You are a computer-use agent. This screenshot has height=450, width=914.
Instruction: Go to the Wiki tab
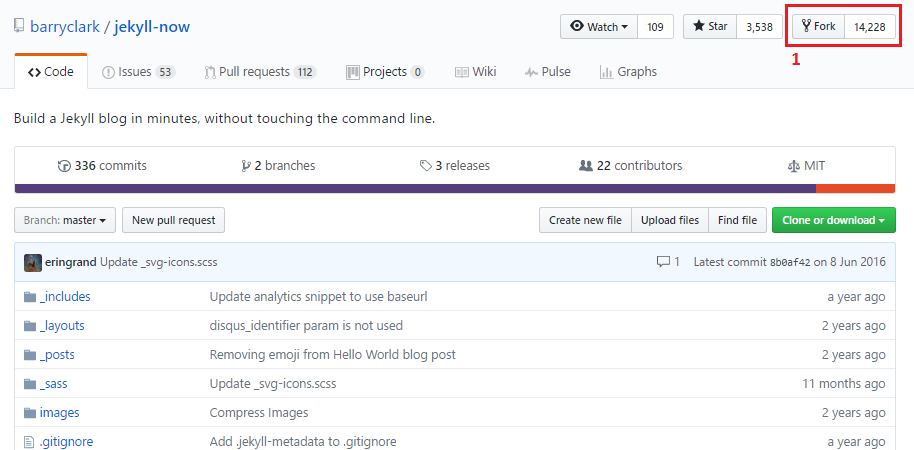click(476, 72)
